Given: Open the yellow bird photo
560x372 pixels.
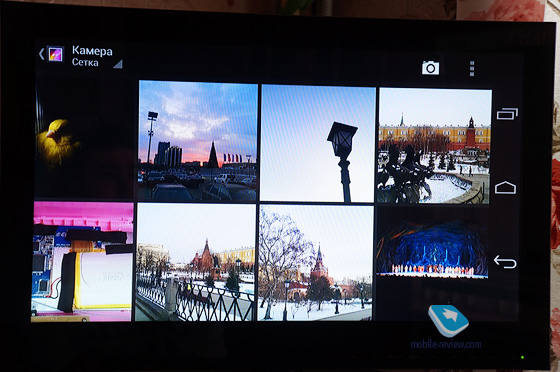Looking at the screenshot, I should [84, 139].
